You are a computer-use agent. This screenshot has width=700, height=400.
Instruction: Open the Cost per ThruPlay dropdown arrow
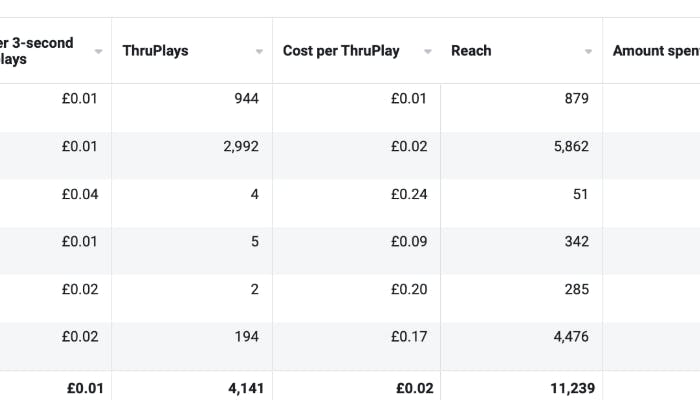coord(428,51)
